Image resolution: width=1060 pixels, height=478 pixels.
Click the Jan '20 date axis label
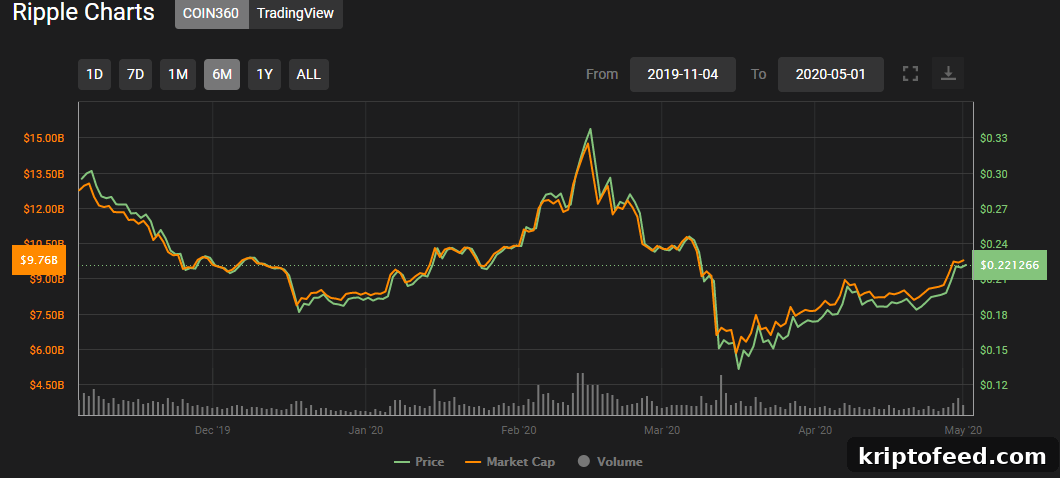click(366, 430)
